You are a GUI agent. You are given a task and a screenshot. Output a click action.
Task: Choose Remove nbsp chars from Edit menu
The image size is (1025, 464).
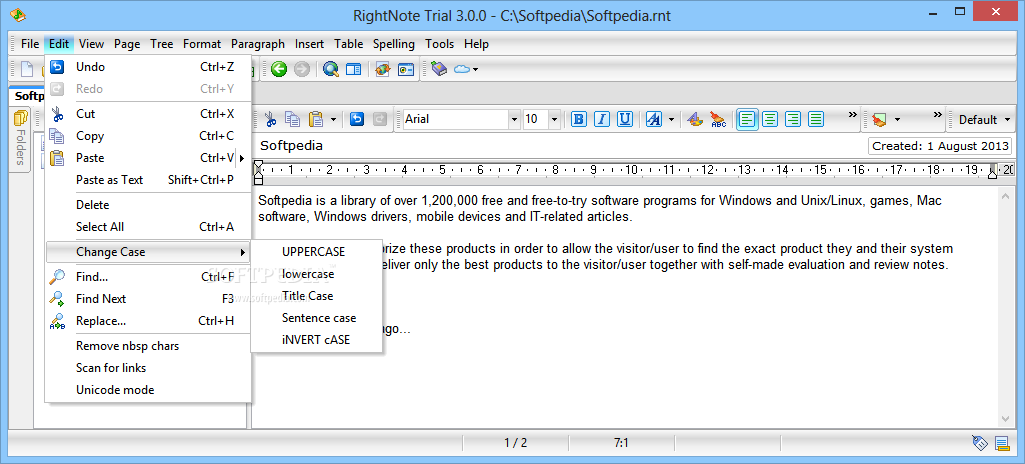coord(148,346)
